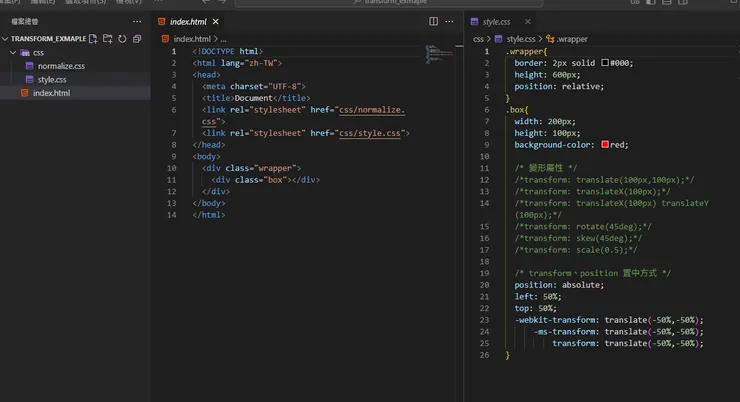The height and width of the screenshot is (402, 740).
Task: Switch to the index.html editor tab
Action: [x=188, y=21]
